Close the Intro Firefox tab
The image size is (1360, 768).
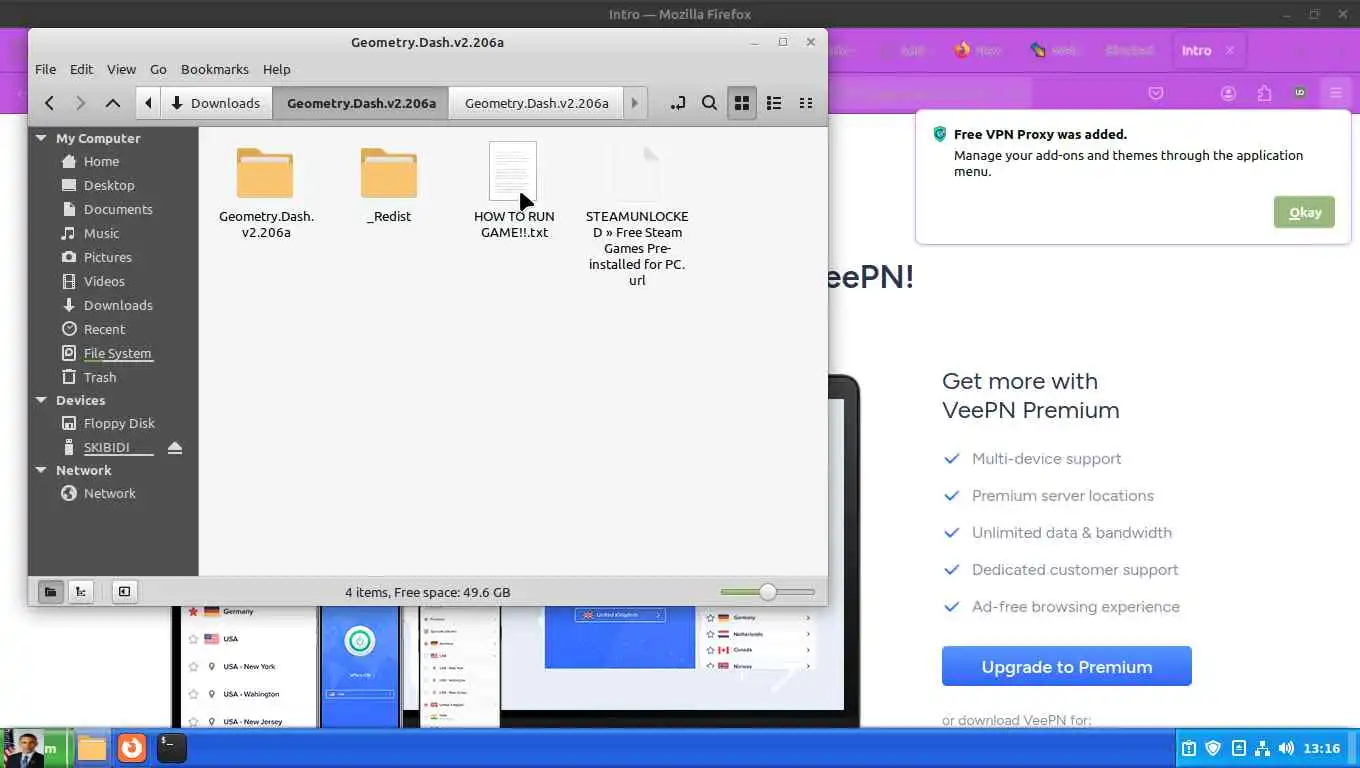tap(1230, 50)
